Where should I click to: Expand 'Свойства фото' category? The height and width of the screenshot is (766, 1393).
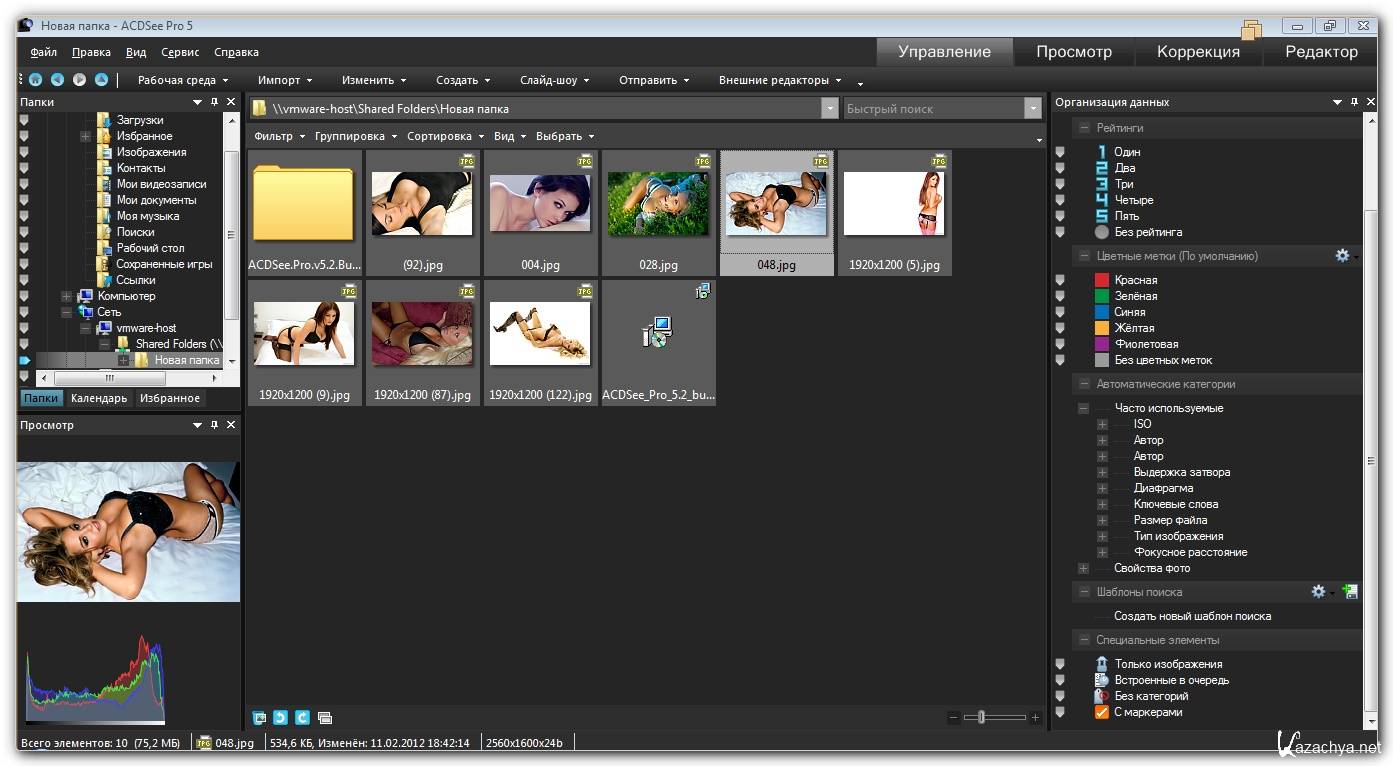click(x=1083, y=568)
